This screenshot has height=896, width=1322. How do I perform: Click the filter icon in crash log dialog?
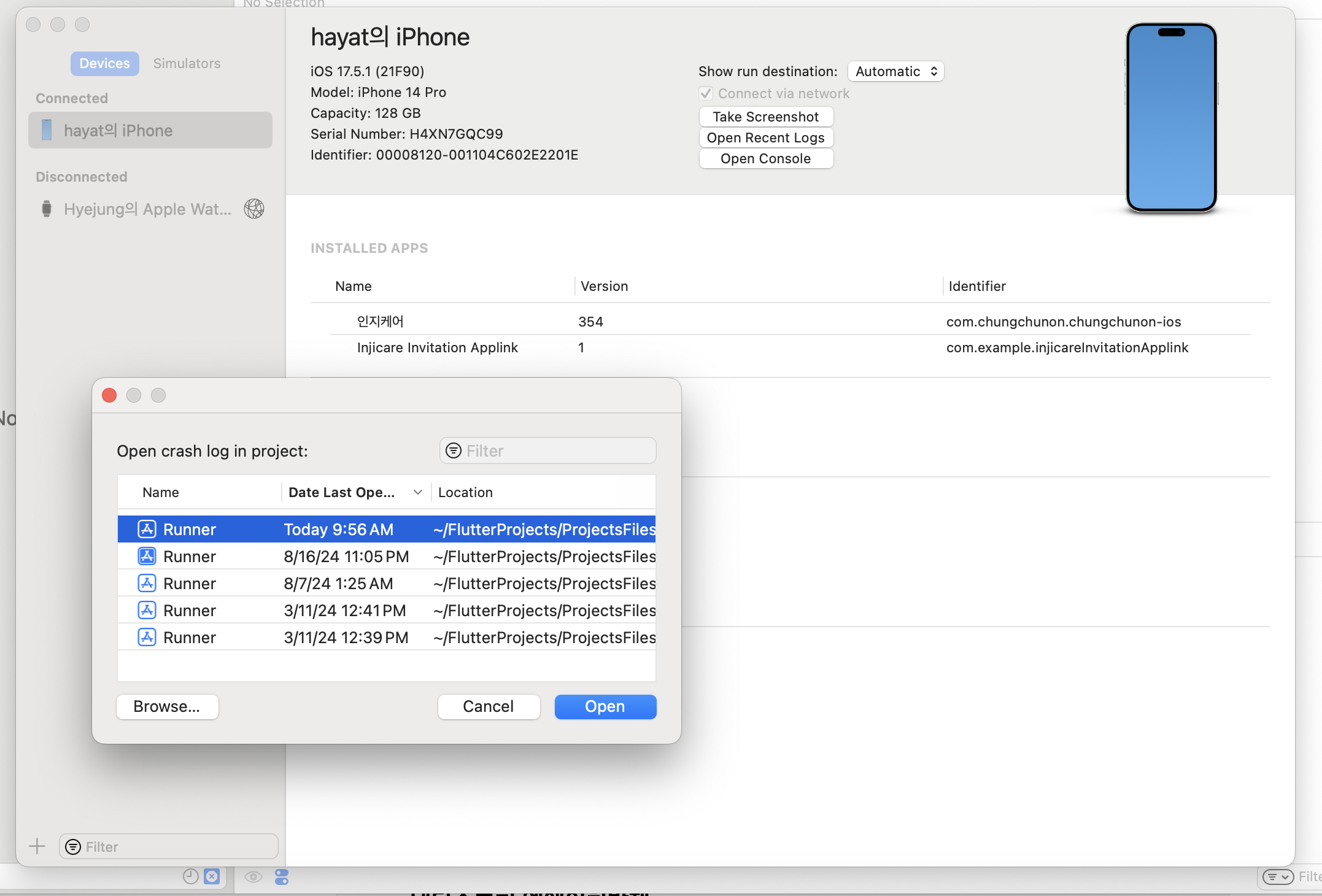click(453, 450)
